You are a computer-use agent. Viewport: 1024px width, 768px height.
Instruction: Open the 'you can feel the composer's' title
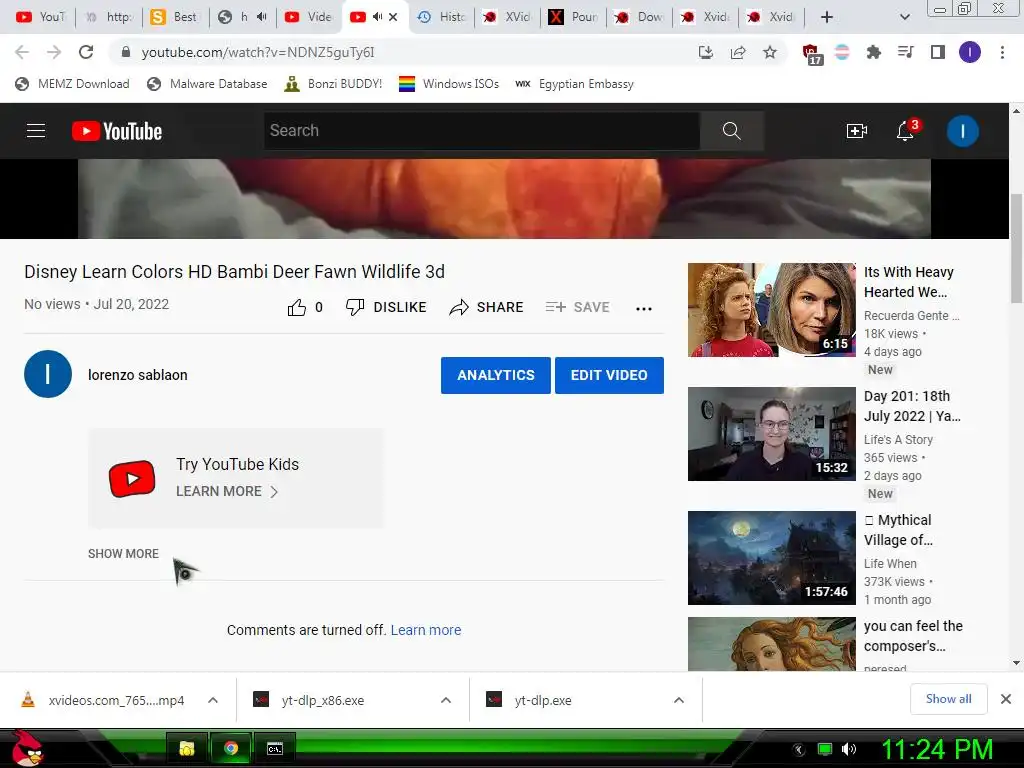pyautogui.click(x=913, y=636)
